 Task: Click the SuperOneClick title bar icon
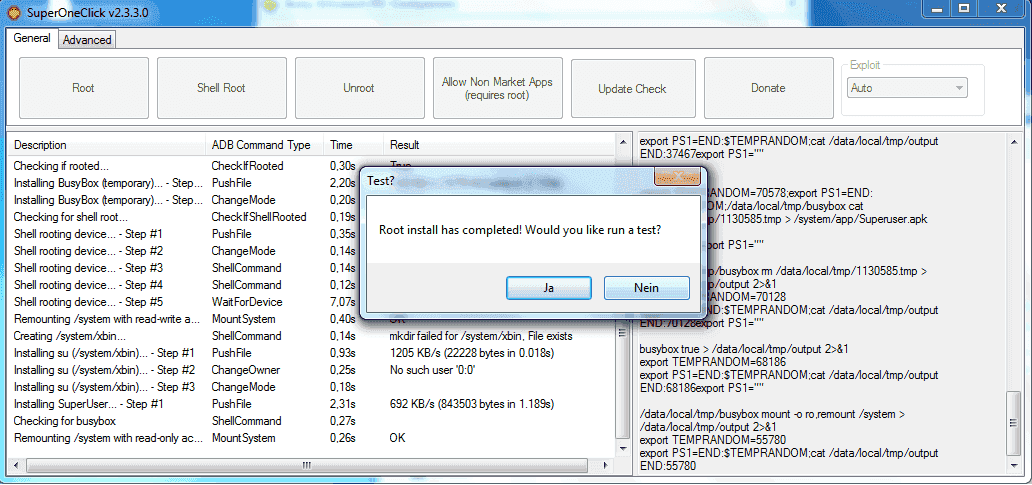[12, 11]
